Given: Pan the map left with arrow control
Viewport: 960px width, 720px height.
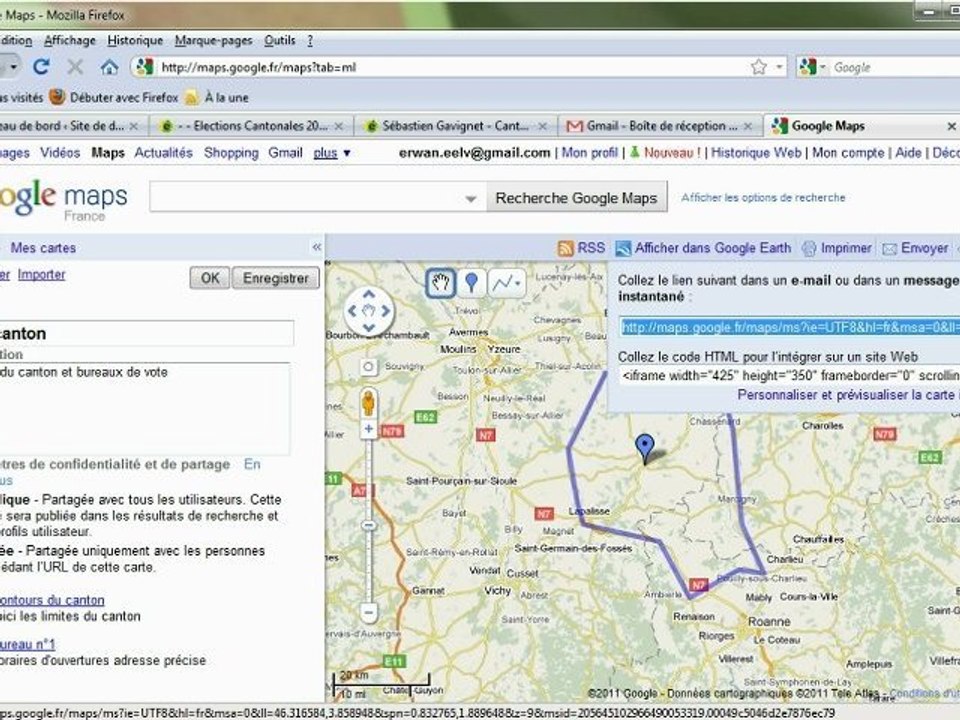Looking at the screenshot, I should pyautogui.click(x=352, y=311).
